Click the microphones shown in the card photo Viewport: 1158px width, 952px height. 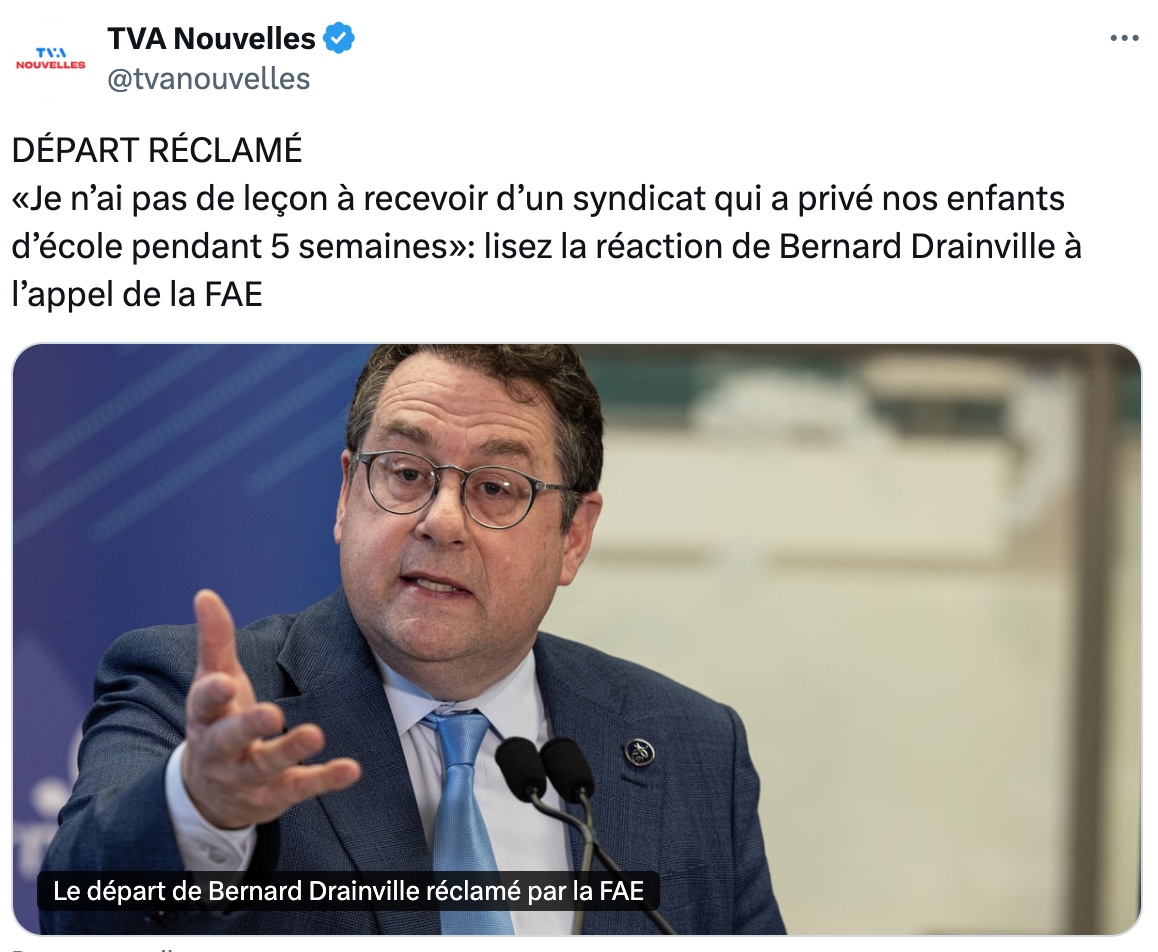point(546,768)
